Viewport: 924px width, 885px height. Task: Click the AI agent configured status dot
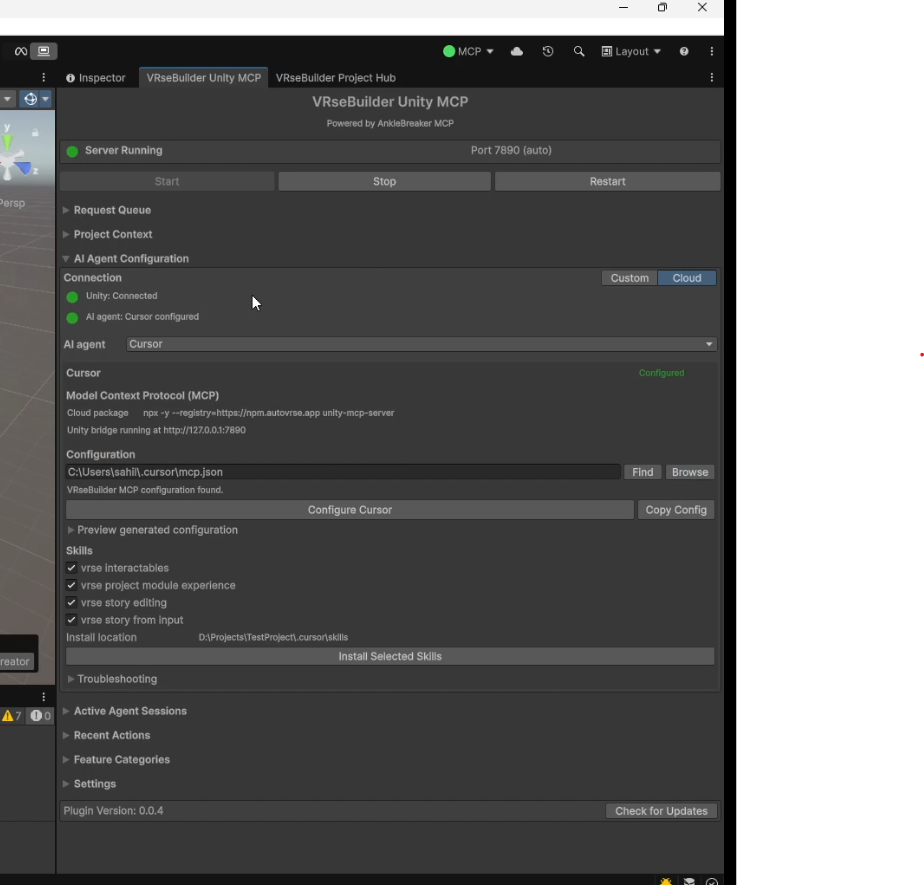[72, 318]
